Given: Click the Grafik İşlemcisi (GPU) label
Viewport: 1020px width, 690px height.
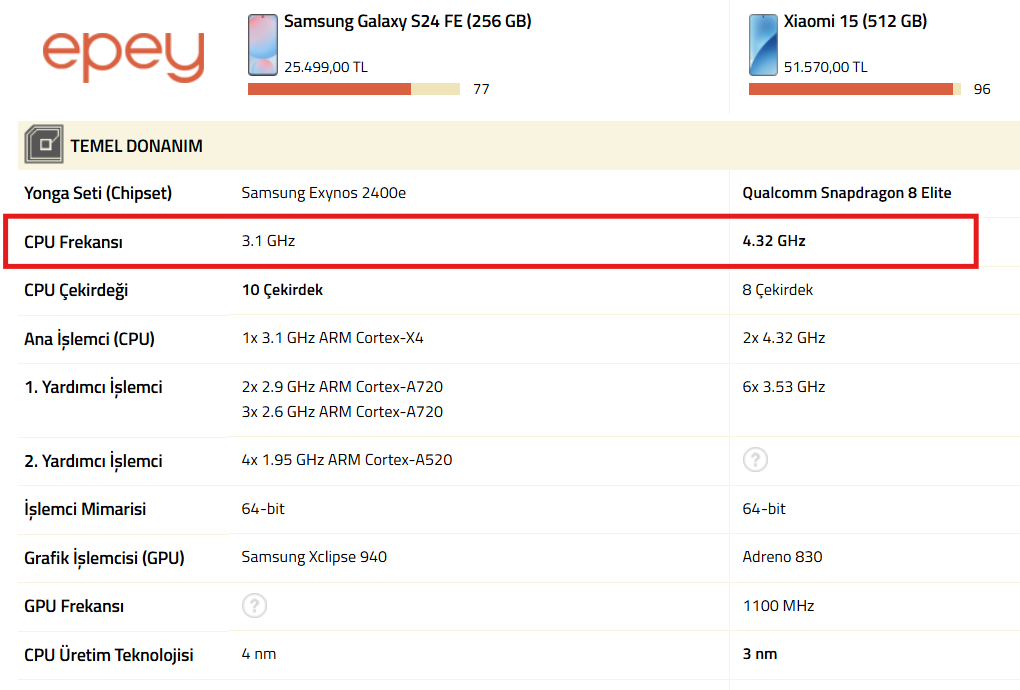Looking at the screenshot, I should coord(105,558).
